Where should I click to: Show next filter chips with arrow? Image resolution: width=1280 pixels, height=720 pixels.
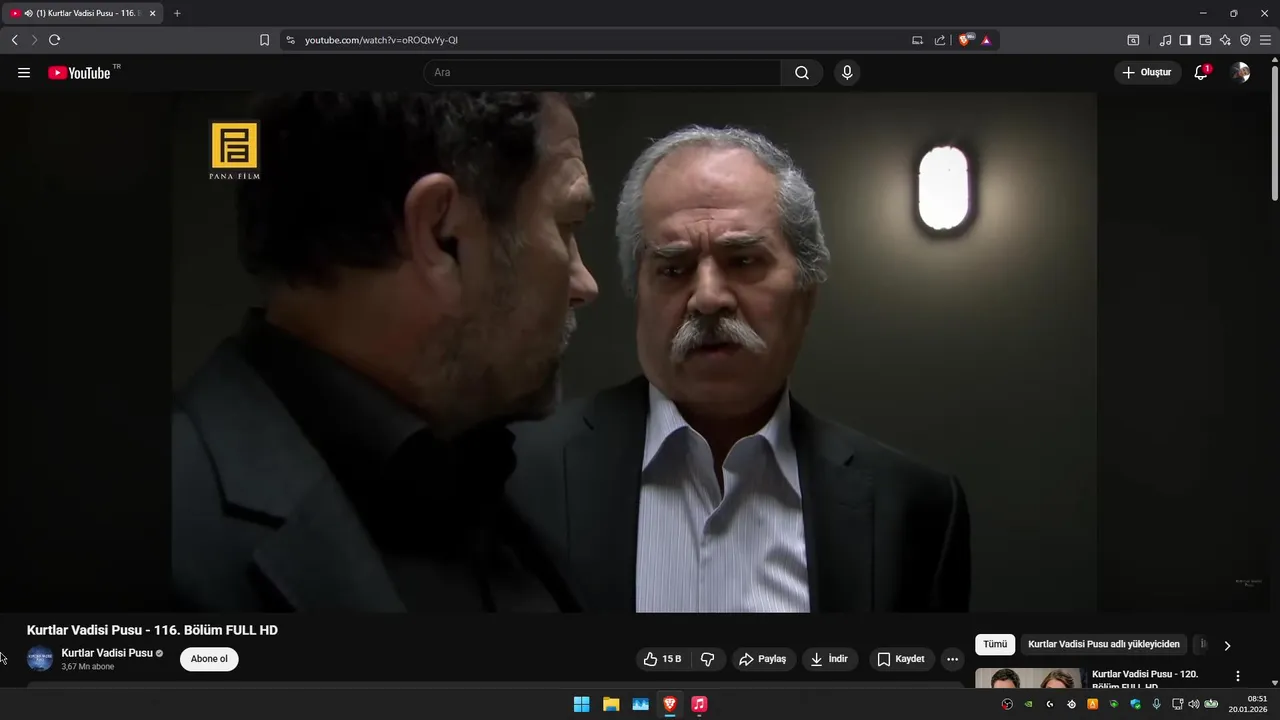click(x=1227, y=646)
